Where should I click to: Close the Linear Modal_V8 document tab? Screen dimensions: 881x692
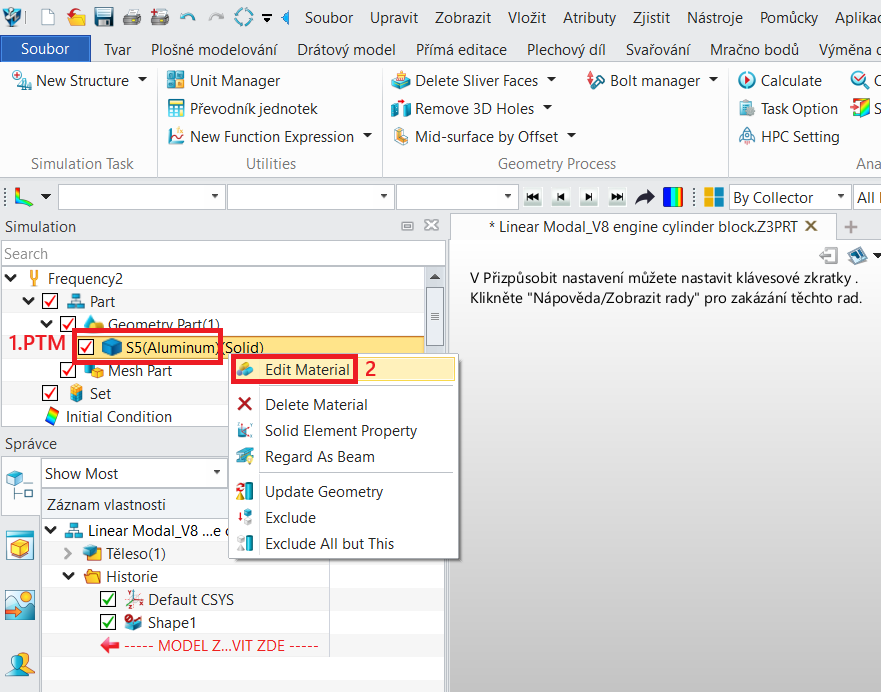pos(811,226)
